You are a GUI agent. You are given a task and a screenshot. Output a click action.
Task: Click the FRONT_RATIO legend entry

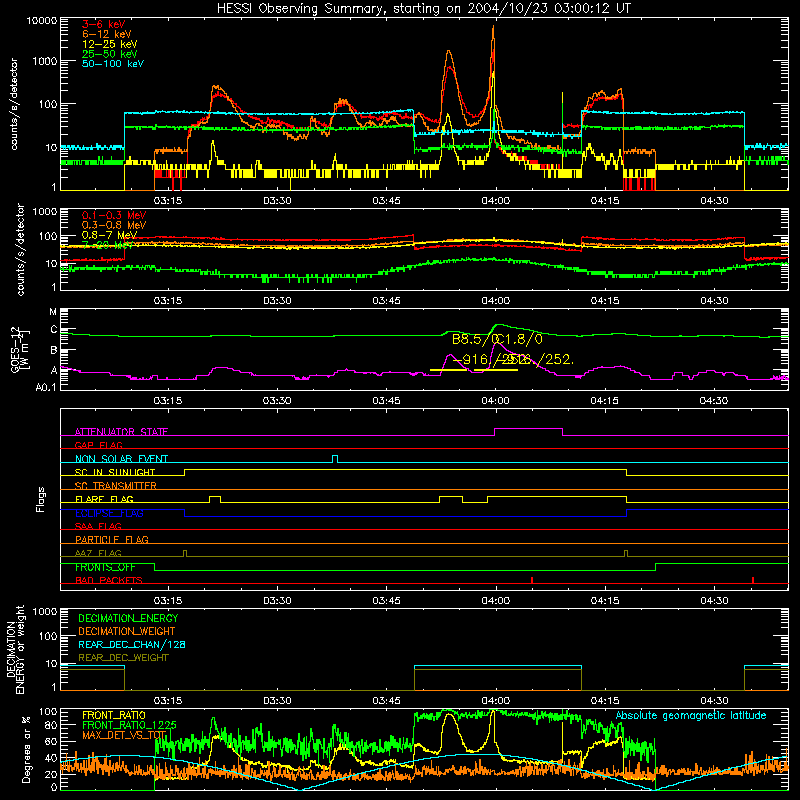click(x=114, y=715)
